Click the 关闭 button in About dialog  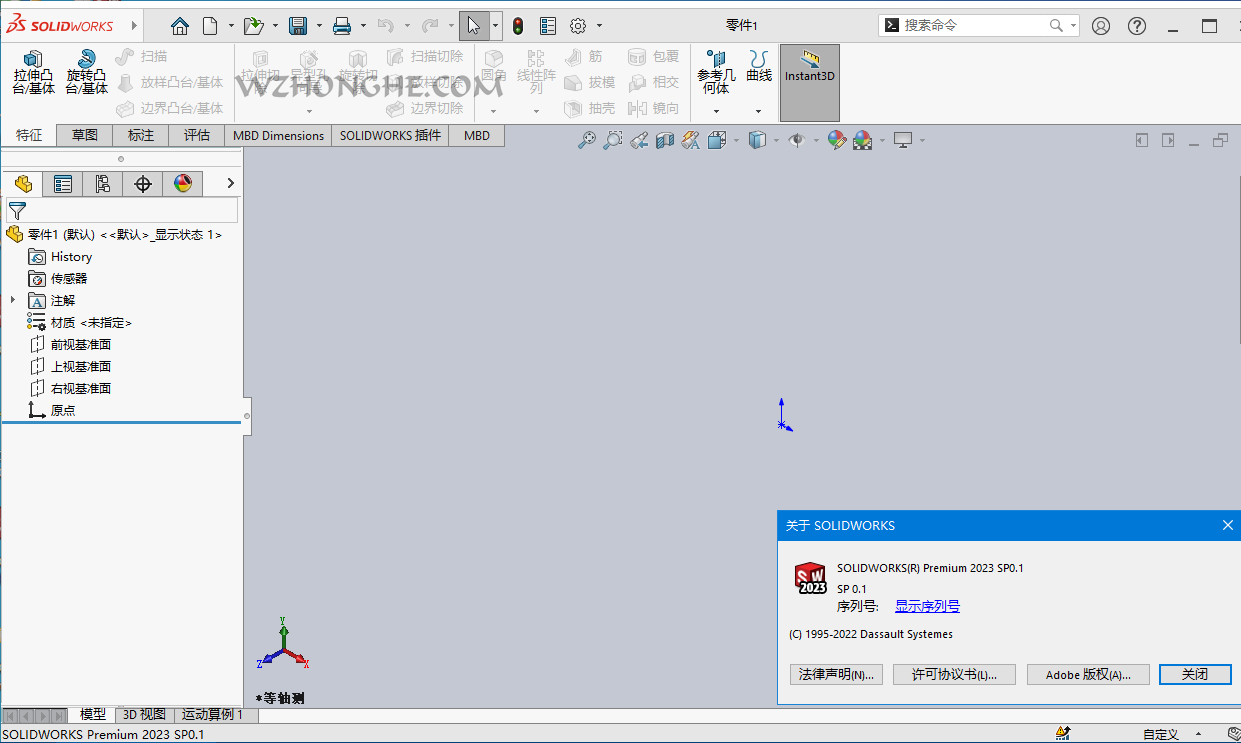coord(1195,674)
